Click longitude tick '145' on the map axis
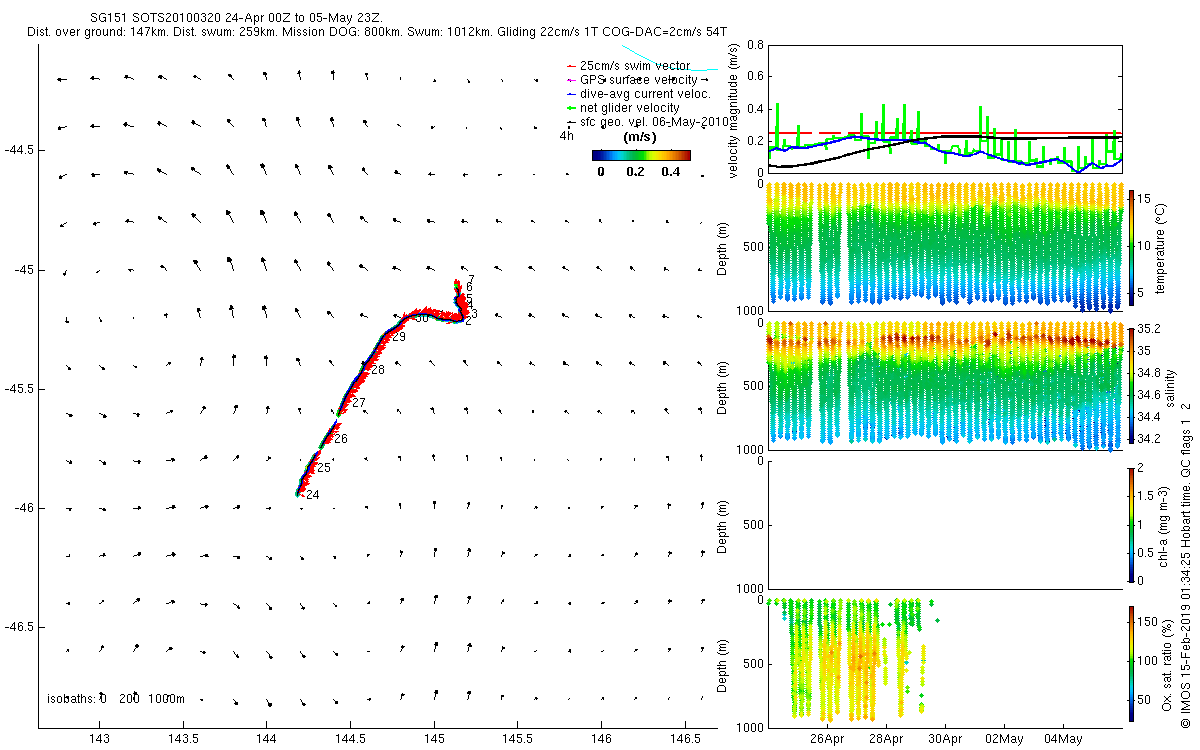 [434, 738]
